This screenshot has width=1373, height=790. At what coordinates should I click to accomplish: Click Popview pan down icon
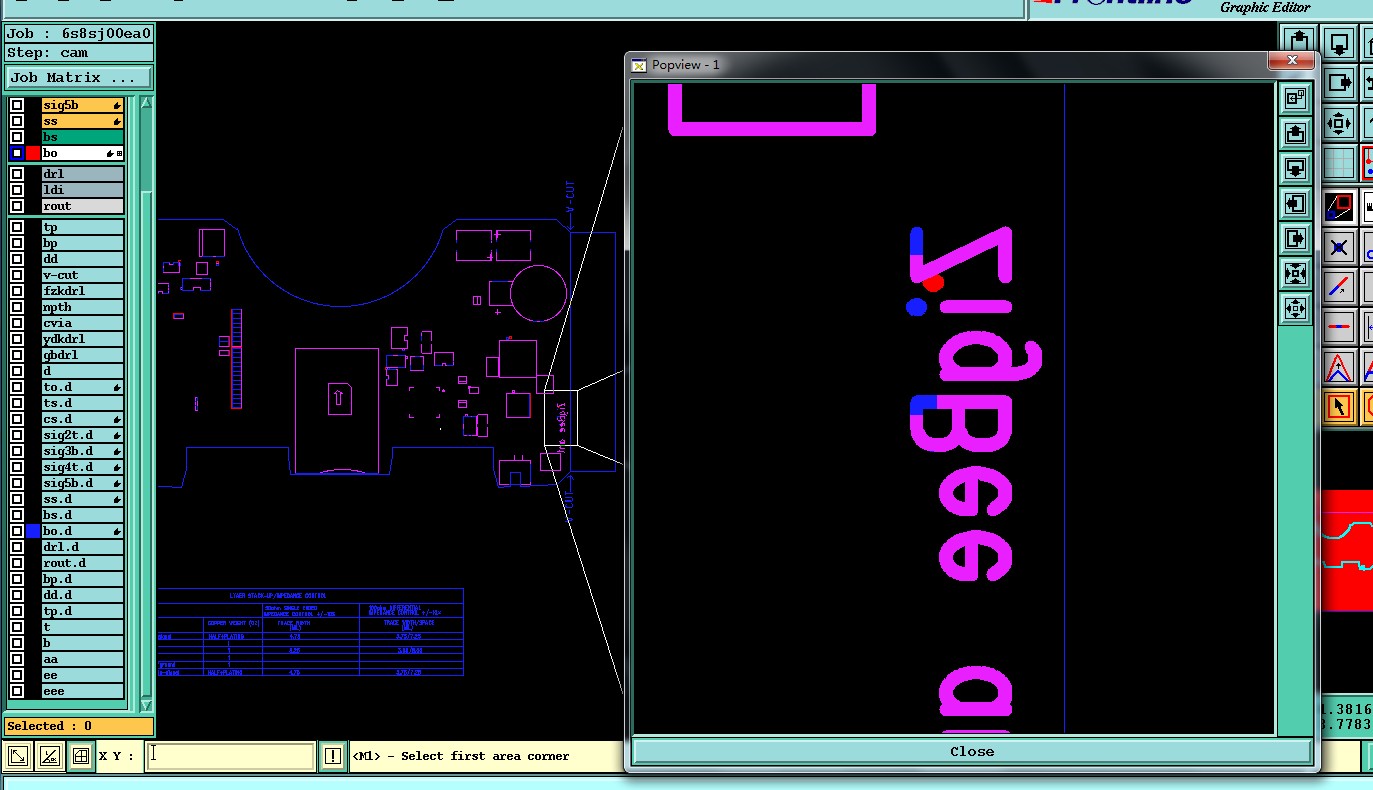click(1295, 167)
